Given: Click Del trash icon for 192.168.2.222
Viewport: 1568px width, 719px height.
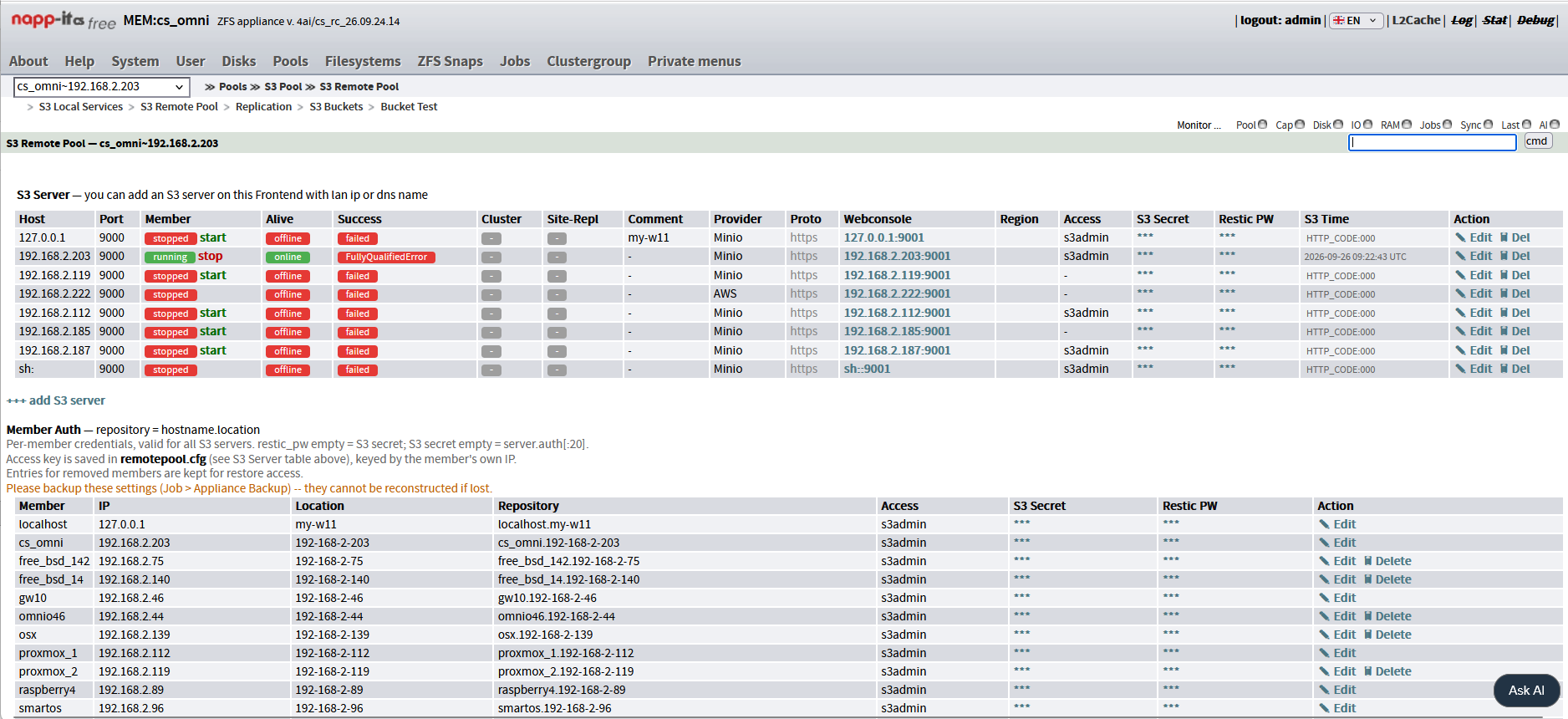Looking at the screenshot, I should [1504, 293].
